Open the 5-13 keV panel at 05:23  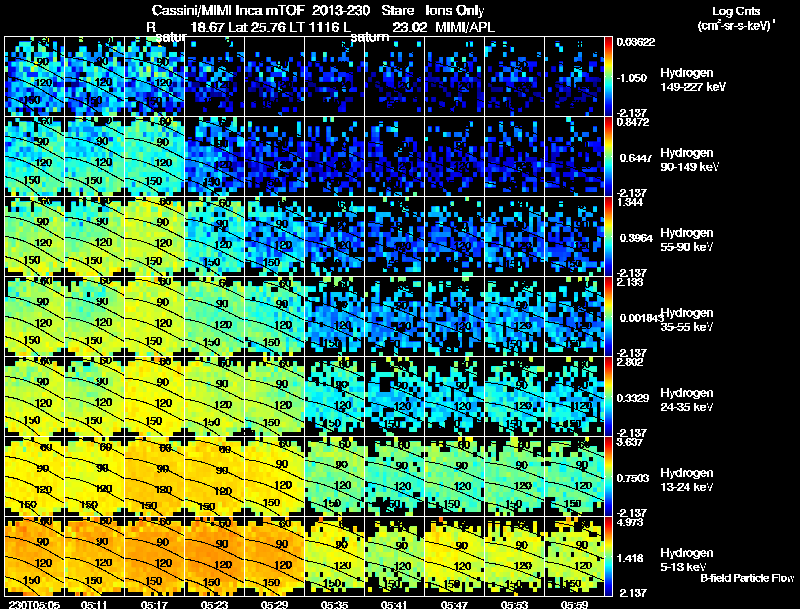pos(215,556)
